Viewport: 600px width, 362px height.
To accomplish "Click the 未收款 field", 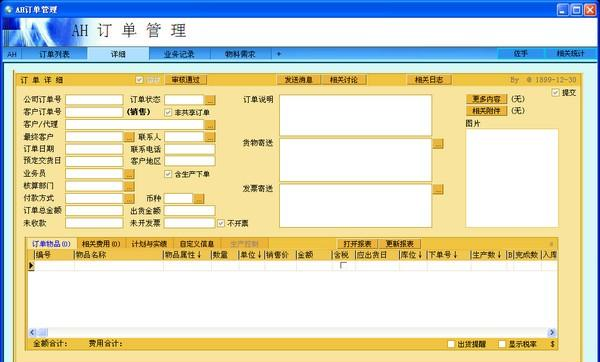I will [94, 223].
